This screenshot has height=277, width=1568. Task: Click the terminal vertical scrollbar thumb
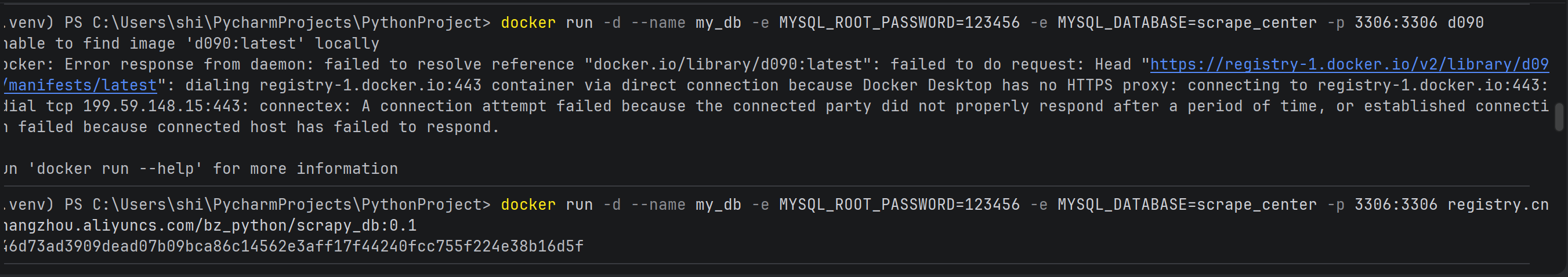pyautogui.click(x=1559, y=116)
